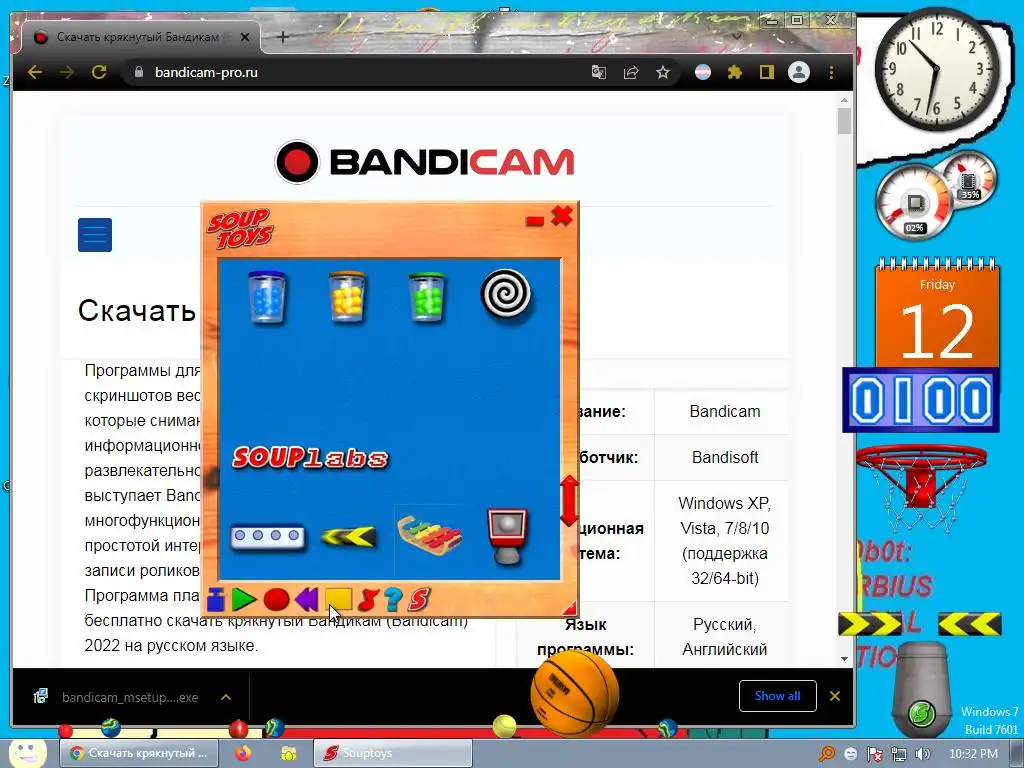Open the blue hamburger menu on Bandicam page
Viewport: 1024px width, 768px height.
(95, 234)
